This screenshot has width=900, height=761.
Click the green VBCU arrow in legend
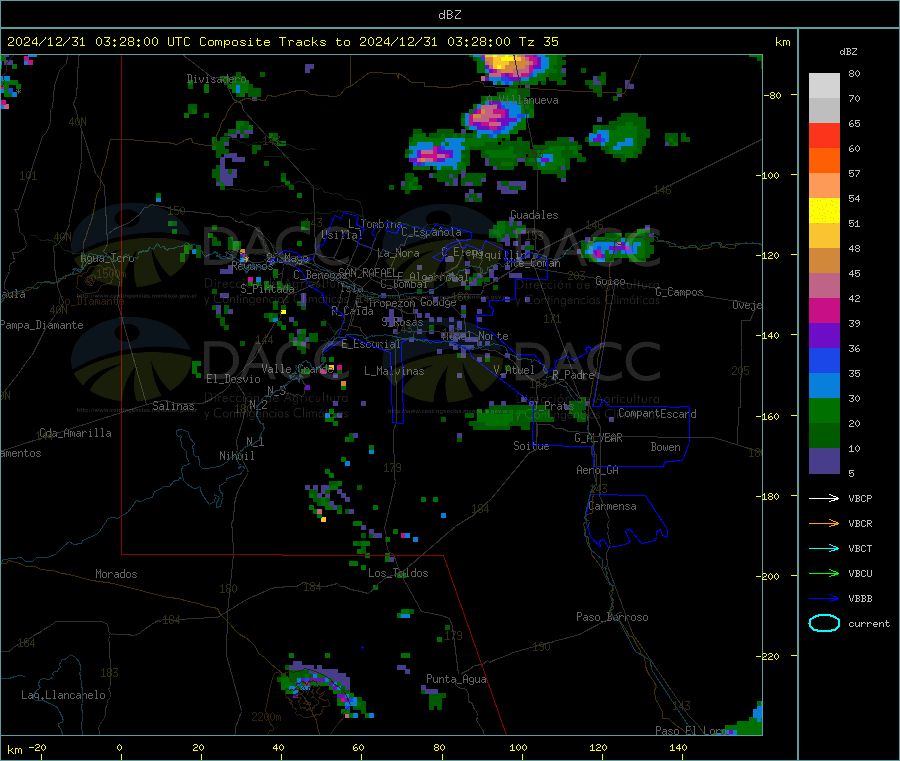pos(824,573)
